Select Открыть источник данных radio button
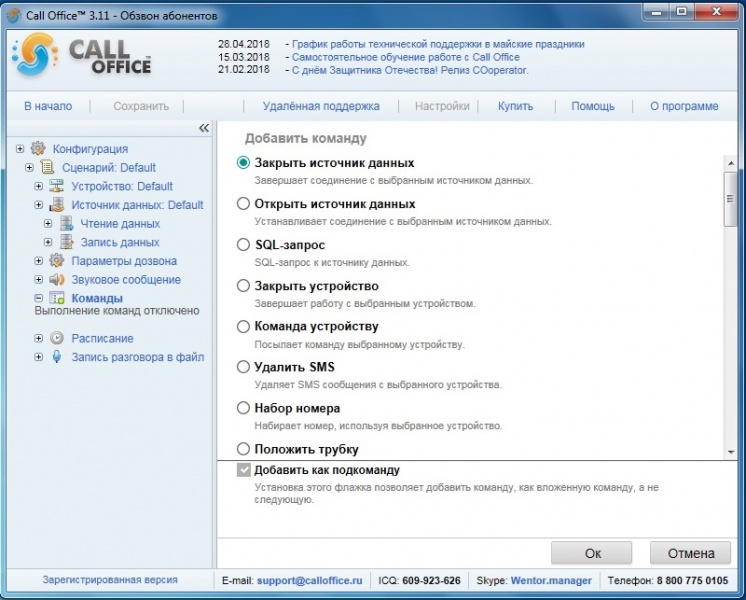Image resolution: width=746 pixels, height=600 pixels. click(x=243, y=204)
